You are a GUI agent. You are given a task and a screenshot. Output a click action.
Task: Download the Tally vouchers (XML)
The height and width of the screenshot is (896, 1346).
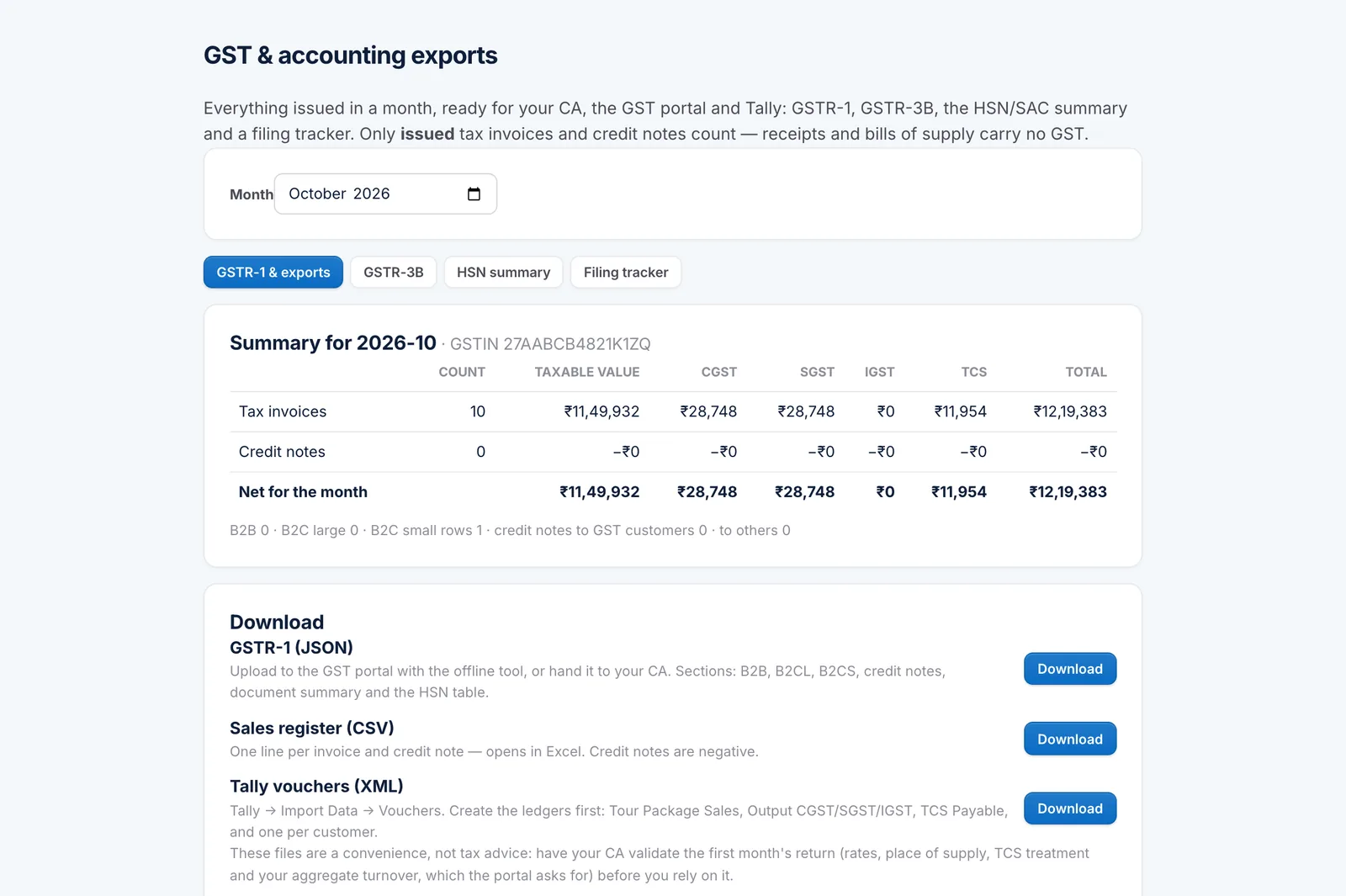tap(1070, 809)
